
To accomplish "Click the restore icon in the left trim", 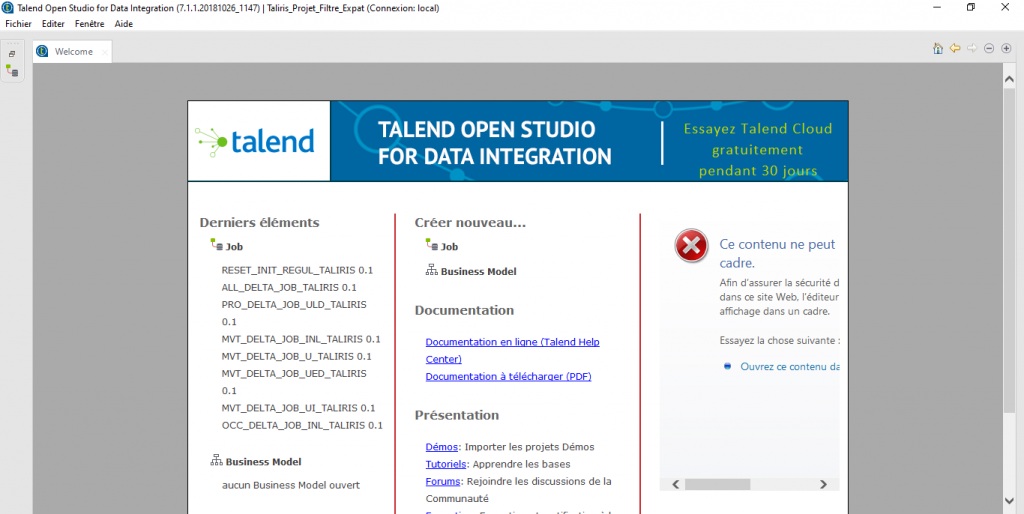I will [x=12, y=54].
